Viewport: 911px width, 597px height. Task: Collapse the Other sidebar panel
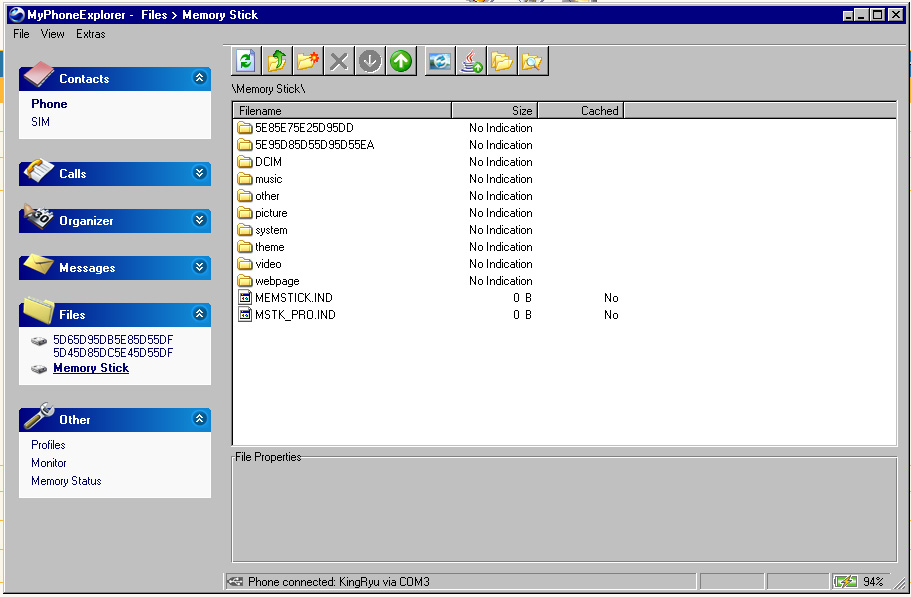click(200, 419)
